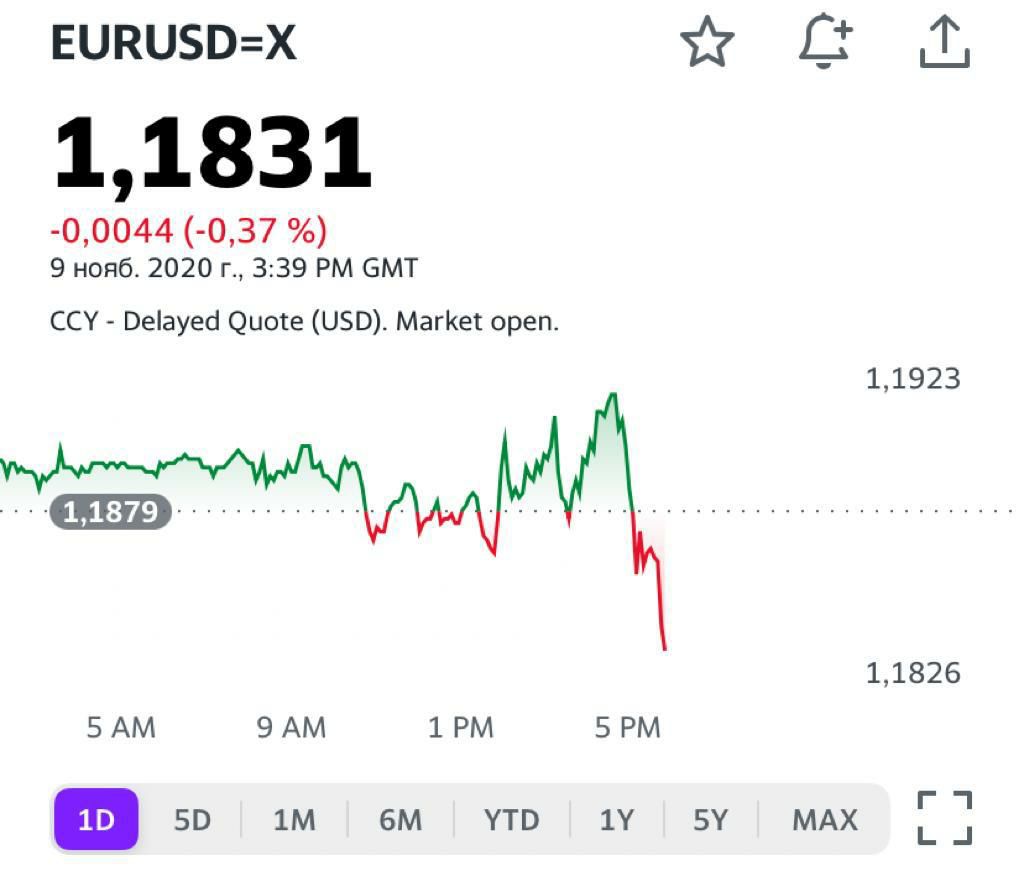Tap the share upload icon
The width and height of the screenshot is (1024, 881).
coord(944,44)
